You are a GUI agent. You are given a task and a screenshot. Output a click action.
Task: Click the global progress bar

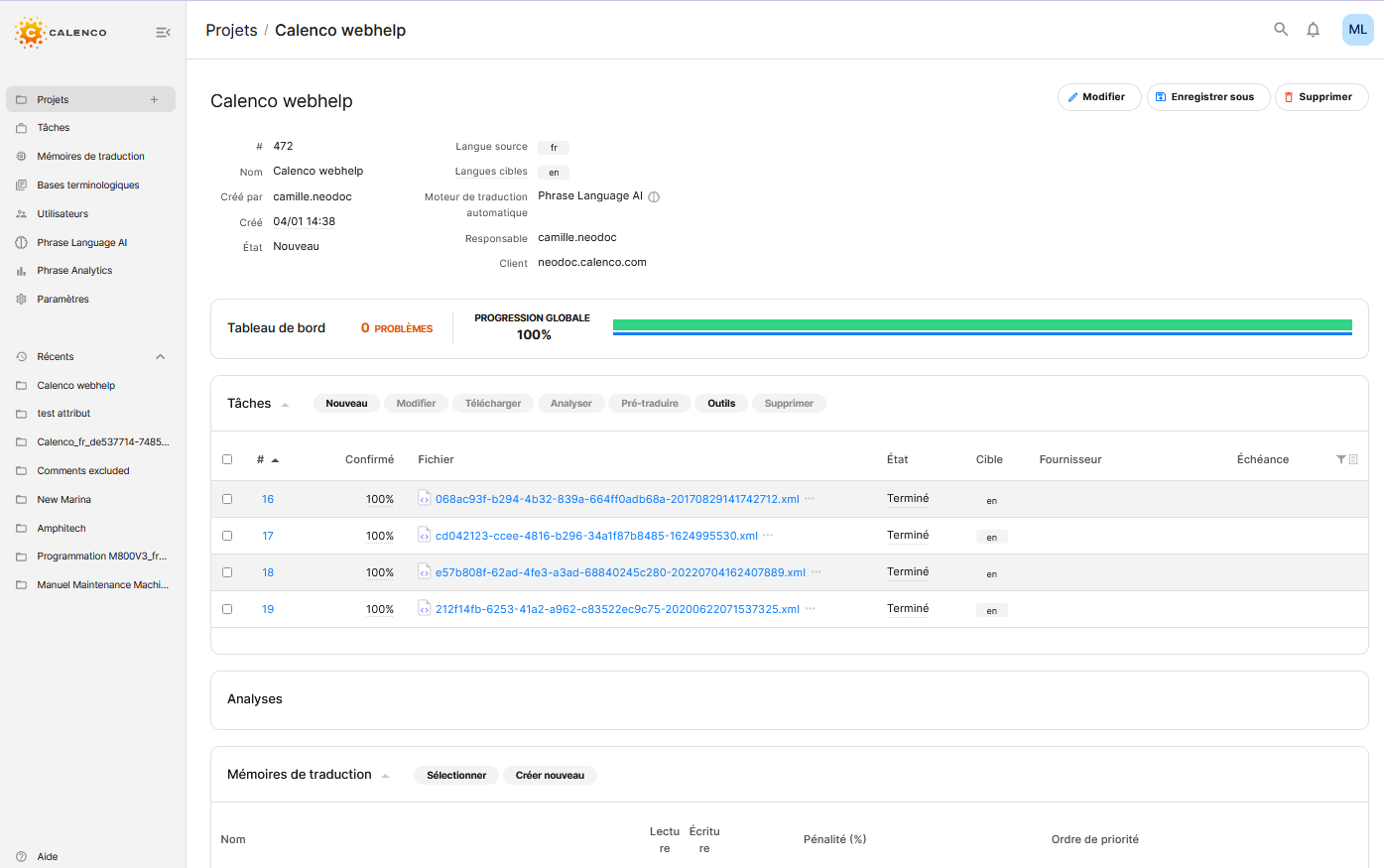[x=982, y=327]
